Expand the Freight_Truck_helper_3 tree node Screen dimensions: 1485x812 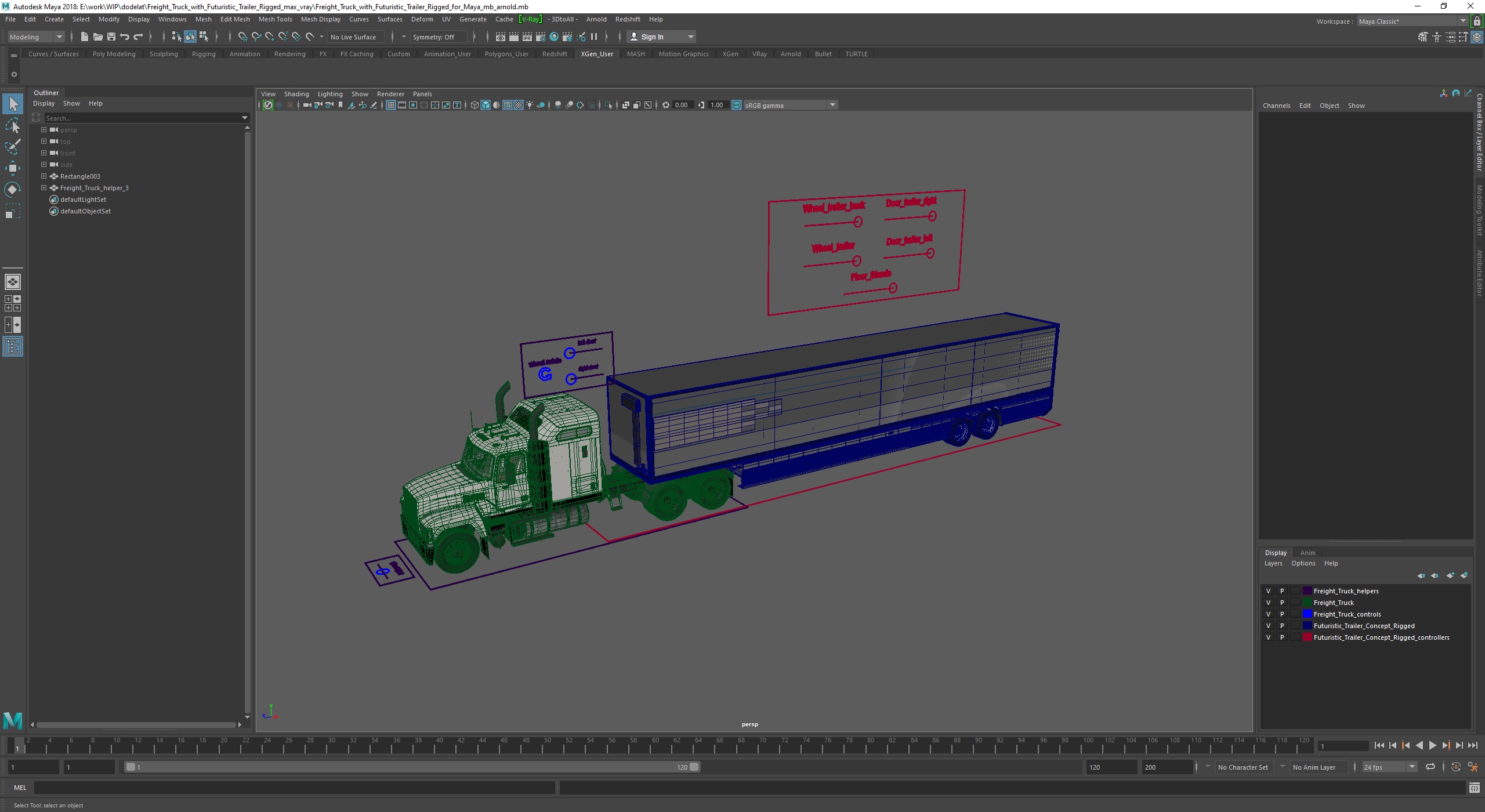coord(44,187)
